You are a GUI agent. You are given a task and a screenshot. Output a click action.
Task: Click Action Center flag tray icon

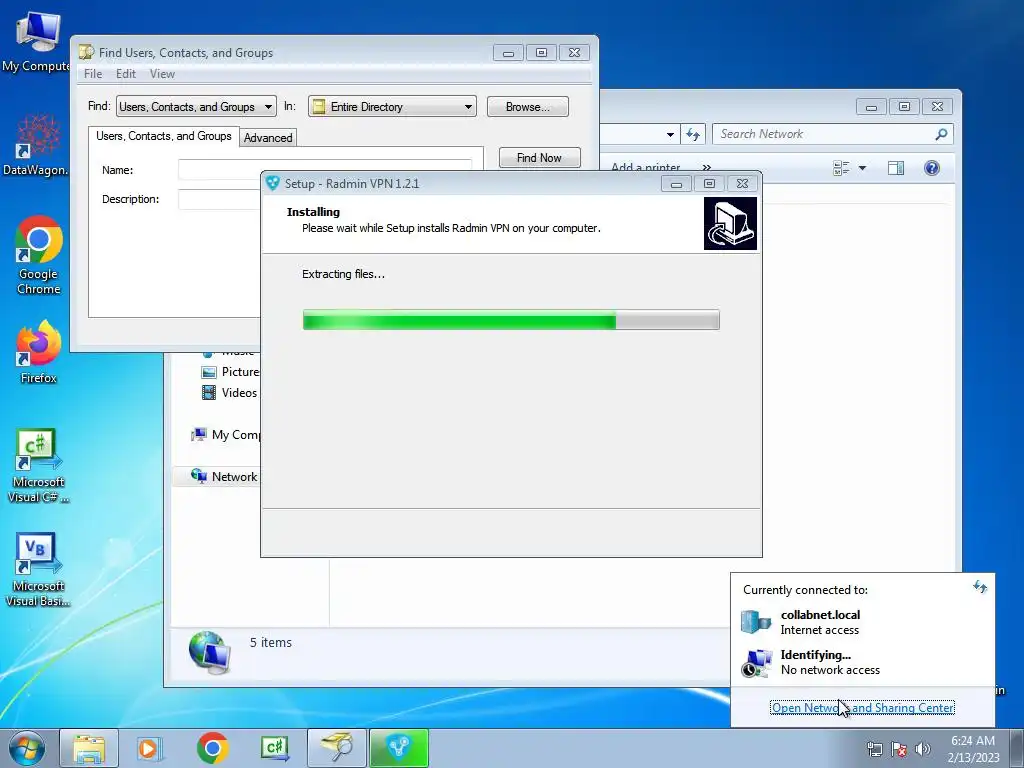pos(899,749)
